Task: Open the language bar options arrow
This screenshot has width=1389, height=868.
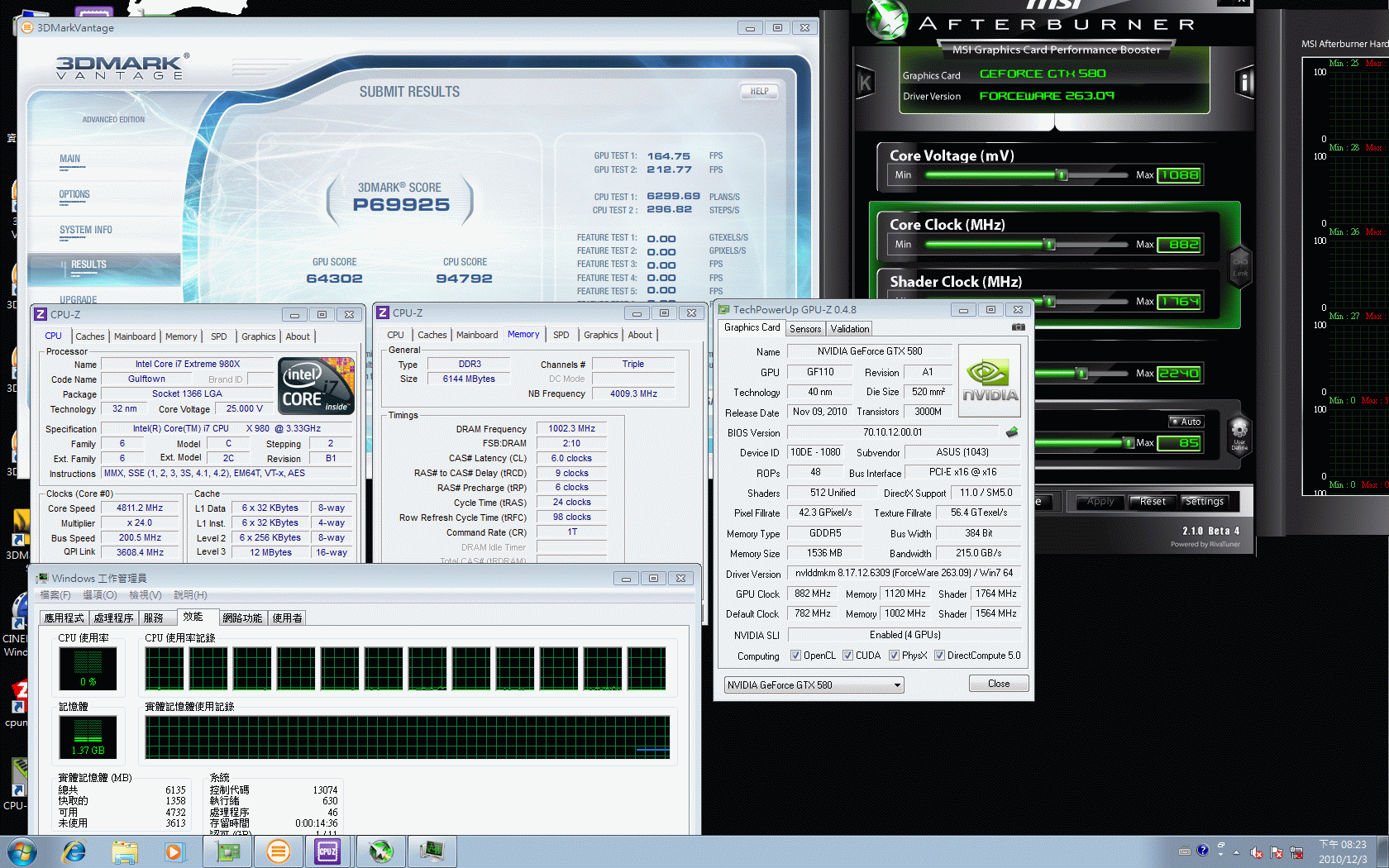Action: [x=1221, y=855]
